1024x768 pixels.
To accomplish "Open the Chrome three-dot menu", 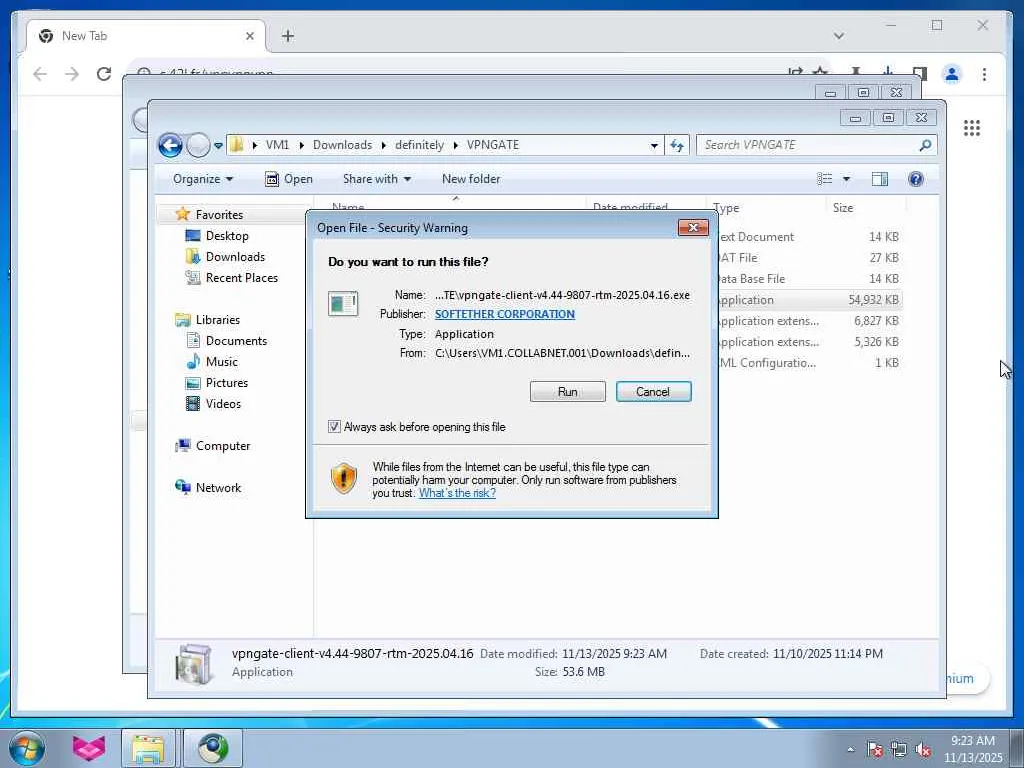I will [984, 74].
